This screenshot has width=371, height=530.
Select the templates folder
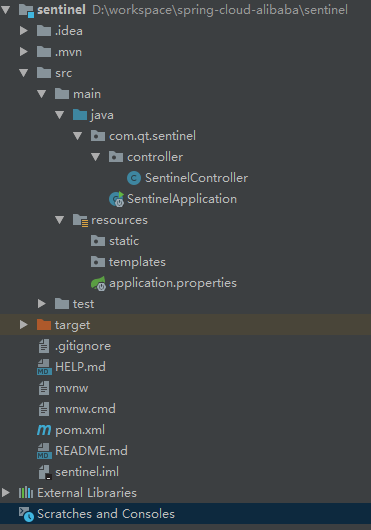137,262
